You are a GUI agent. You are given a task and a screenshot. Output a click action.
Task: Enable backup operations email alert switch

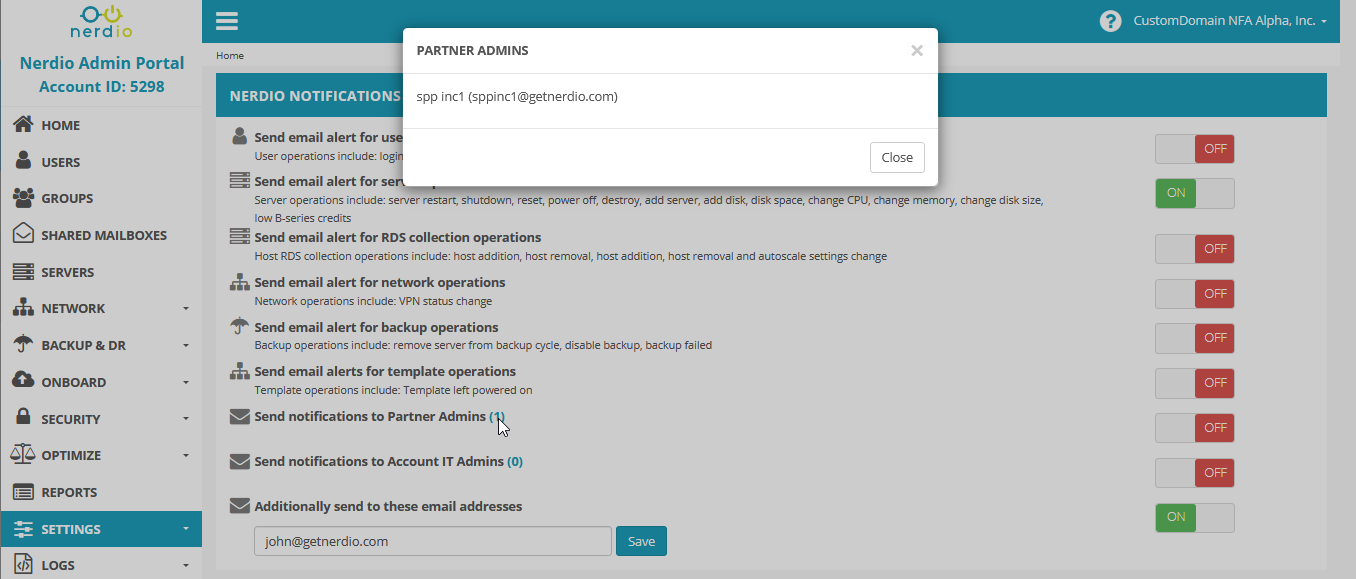(x=1195, y=338)
